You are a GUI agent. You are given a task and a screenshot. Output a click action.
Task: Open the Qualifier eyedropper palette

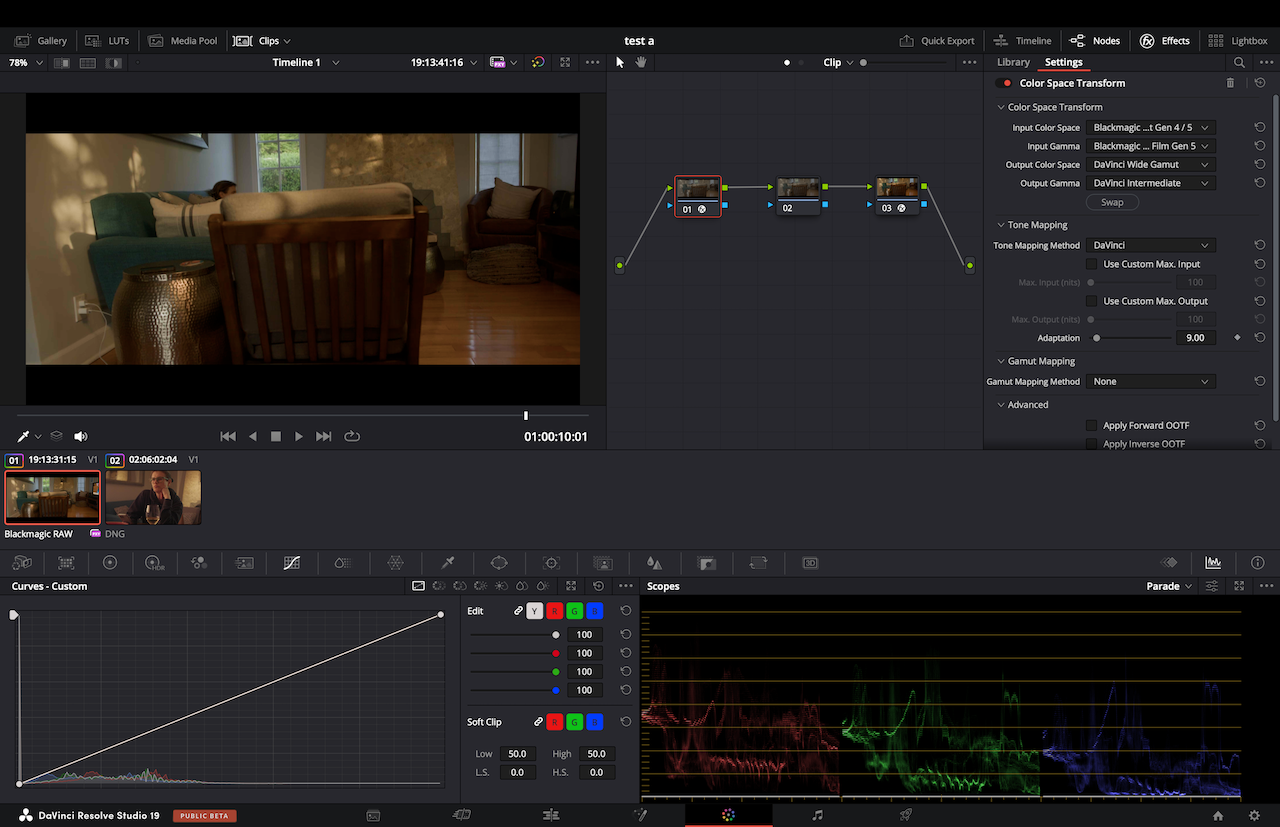click(448, 563)
